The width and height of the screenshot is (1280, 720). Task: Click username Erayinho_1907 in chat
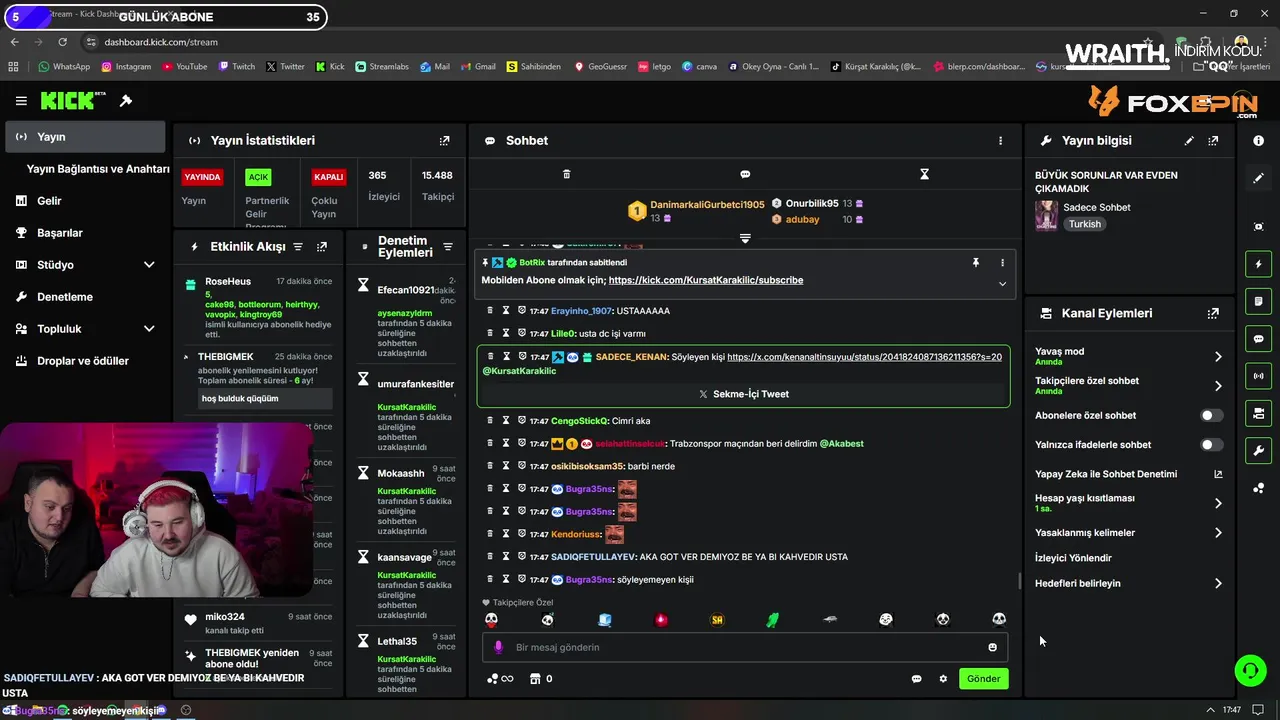[582, 311]
